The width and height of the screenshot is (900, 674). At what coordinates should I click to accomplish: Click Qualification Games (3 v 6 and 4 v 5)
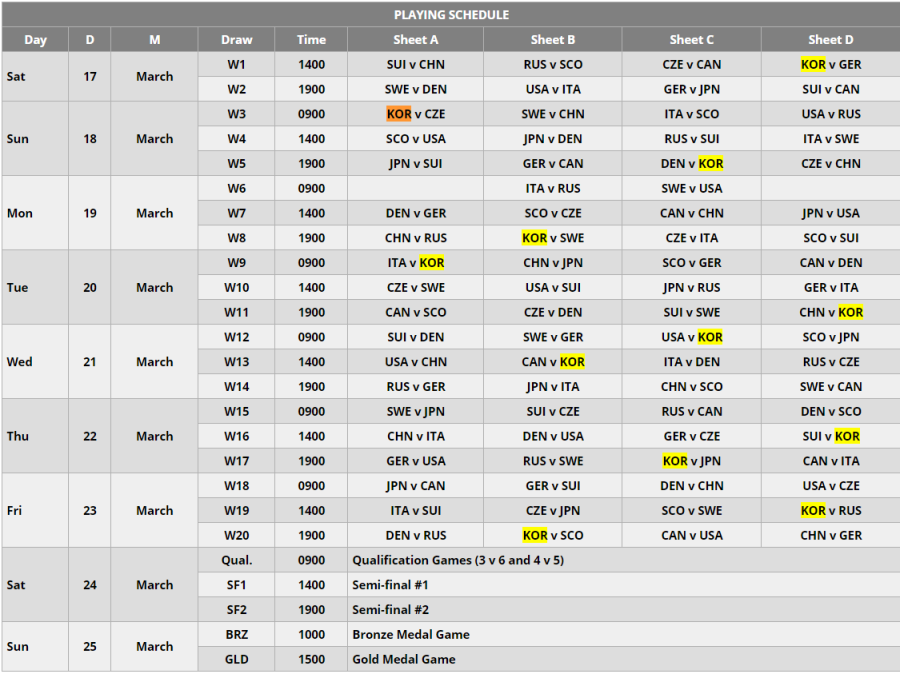point(458,560)
